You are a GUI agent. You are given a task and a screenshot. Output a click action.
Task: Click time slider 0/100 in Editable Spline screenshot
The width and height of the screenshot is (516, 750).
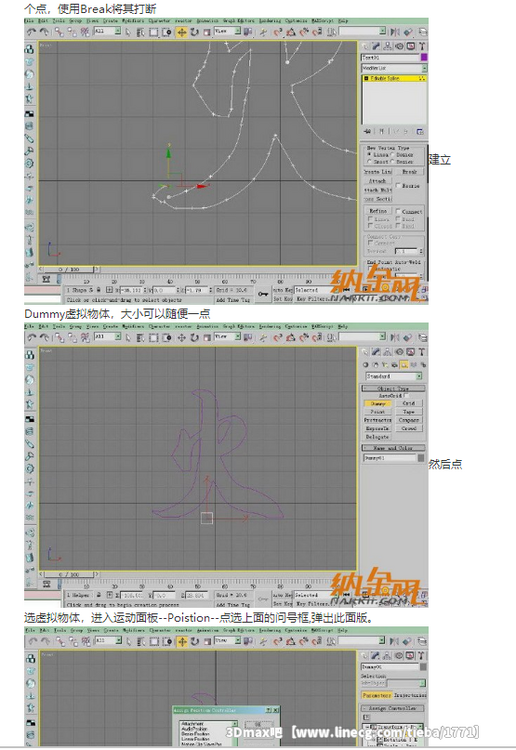click(70, 270)
